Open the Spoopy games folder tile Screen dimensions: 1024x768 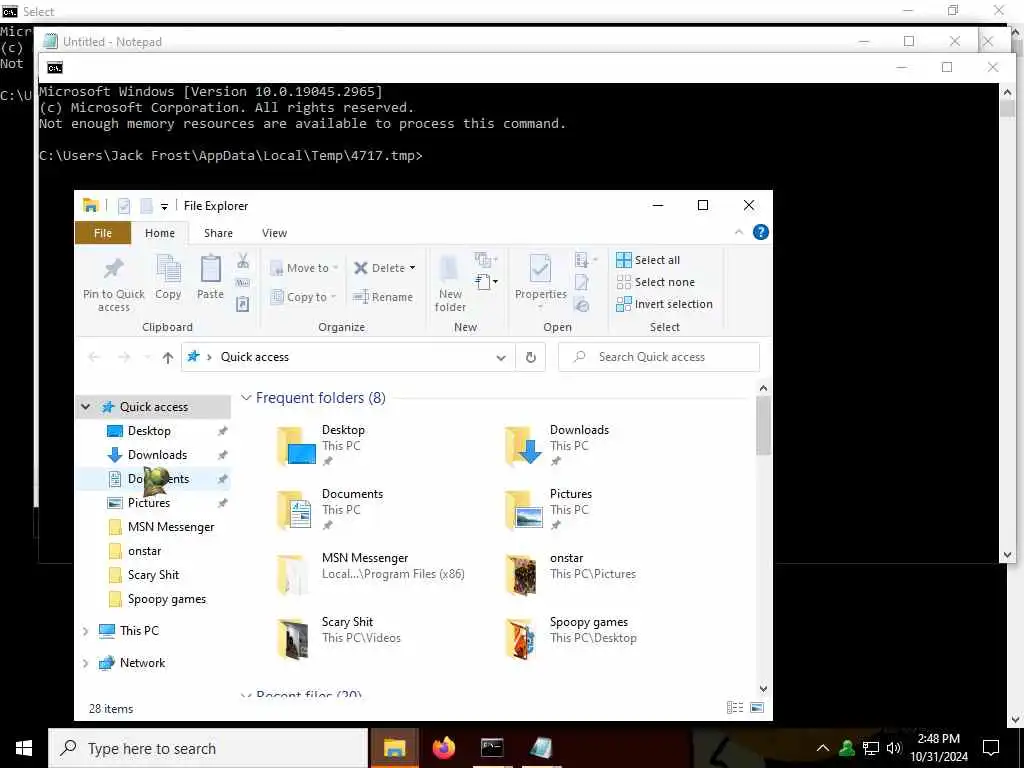click(571, 638)
